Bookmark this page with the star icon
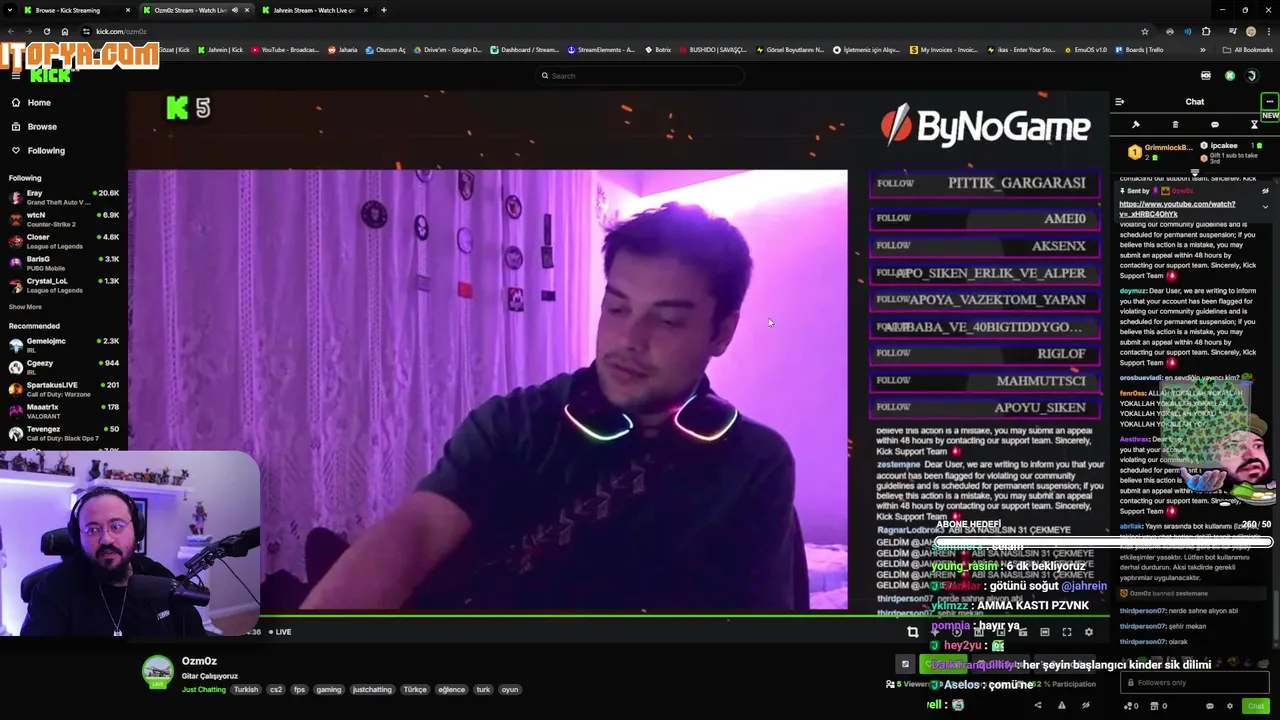The width and height of the screenshot is (1280, 720). pyautogui.click(x=1145, y=31)
